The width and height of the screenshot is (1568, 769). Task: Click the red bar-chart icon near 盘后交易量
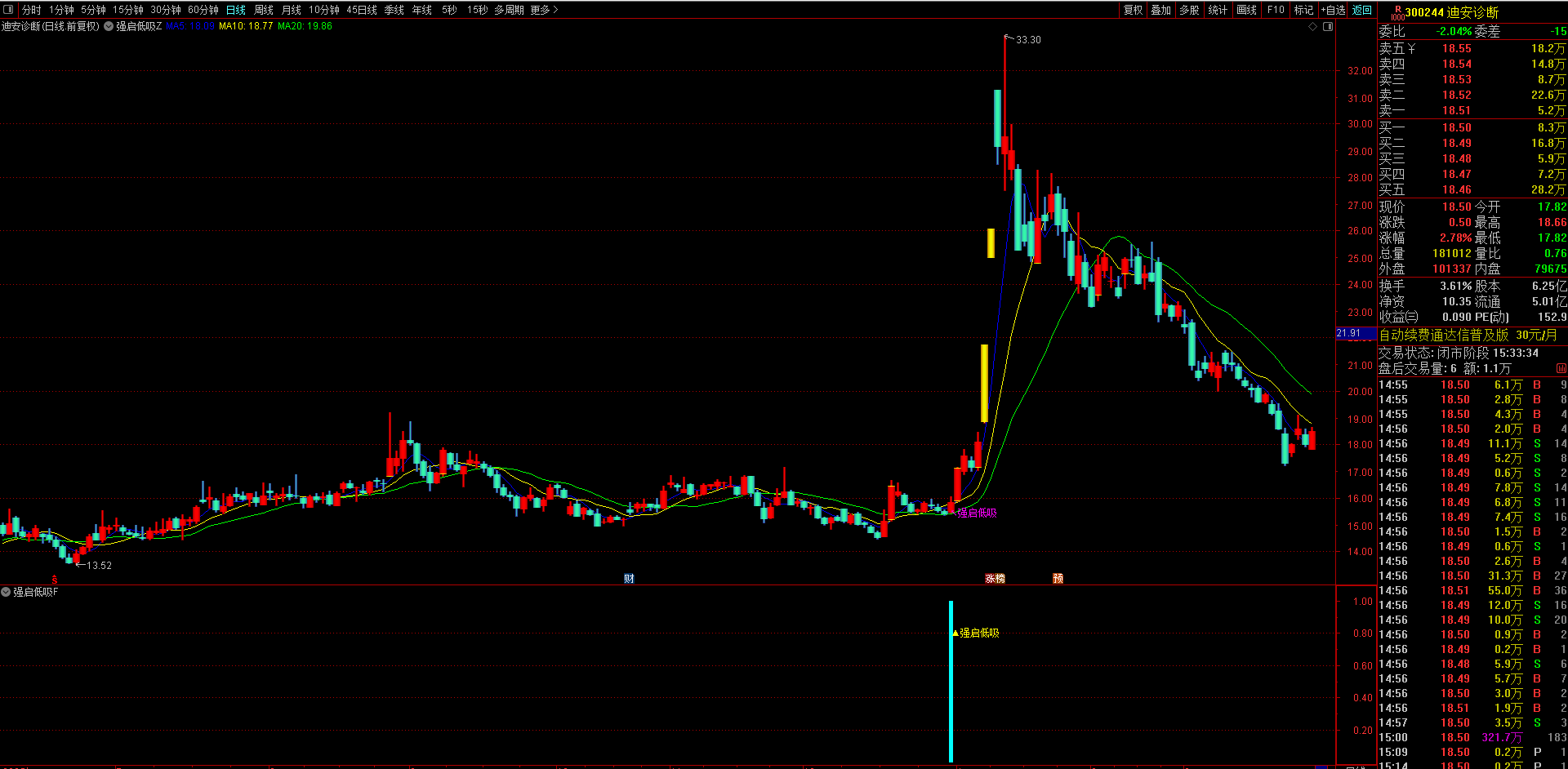click(x=1561, y=369)
